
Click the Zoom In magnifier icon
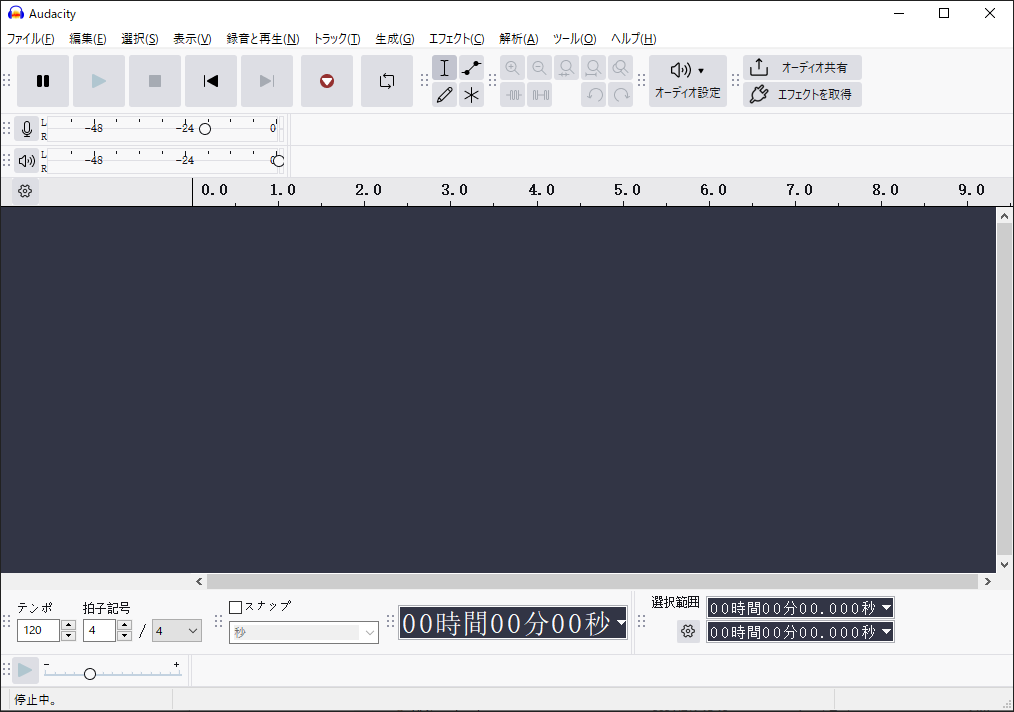(512, 67)
